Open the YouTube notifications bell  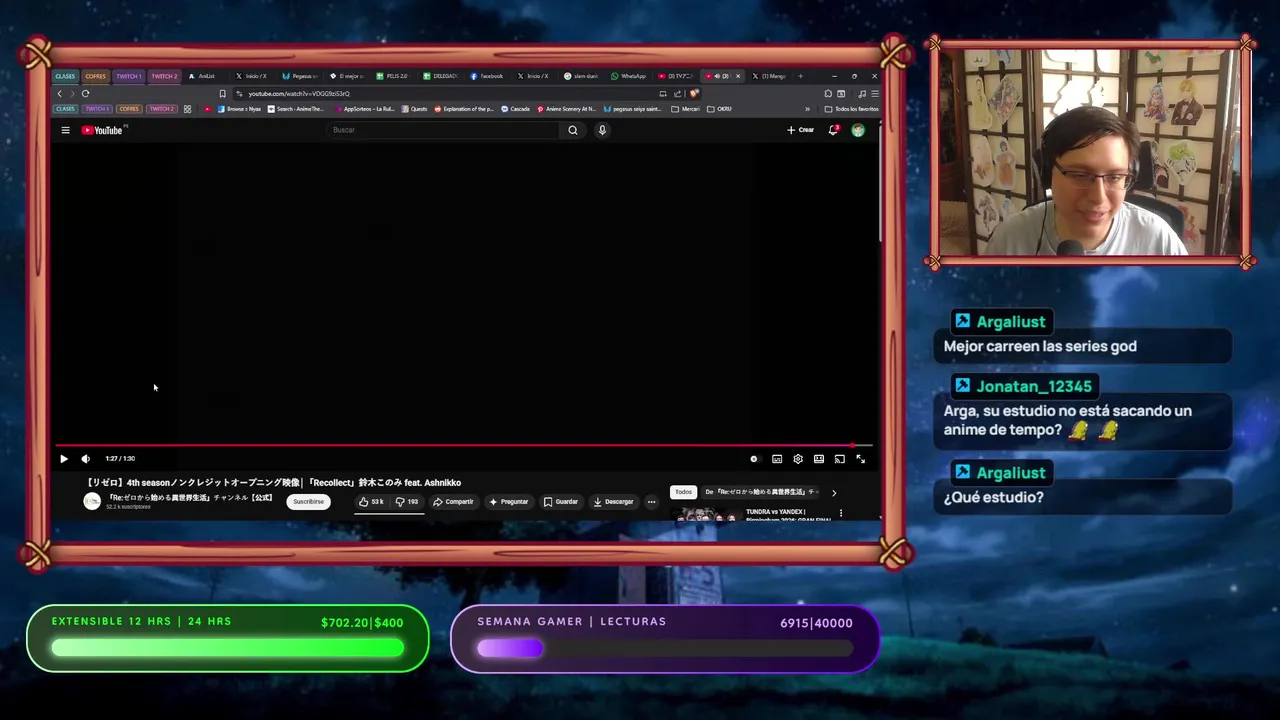coord(833,130)
